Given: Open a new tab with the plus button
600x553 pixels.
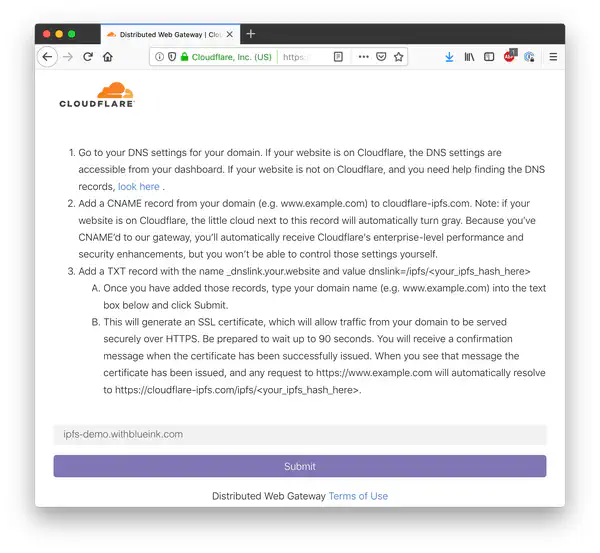Looking at the screenshot, I should tap(251, 34).
